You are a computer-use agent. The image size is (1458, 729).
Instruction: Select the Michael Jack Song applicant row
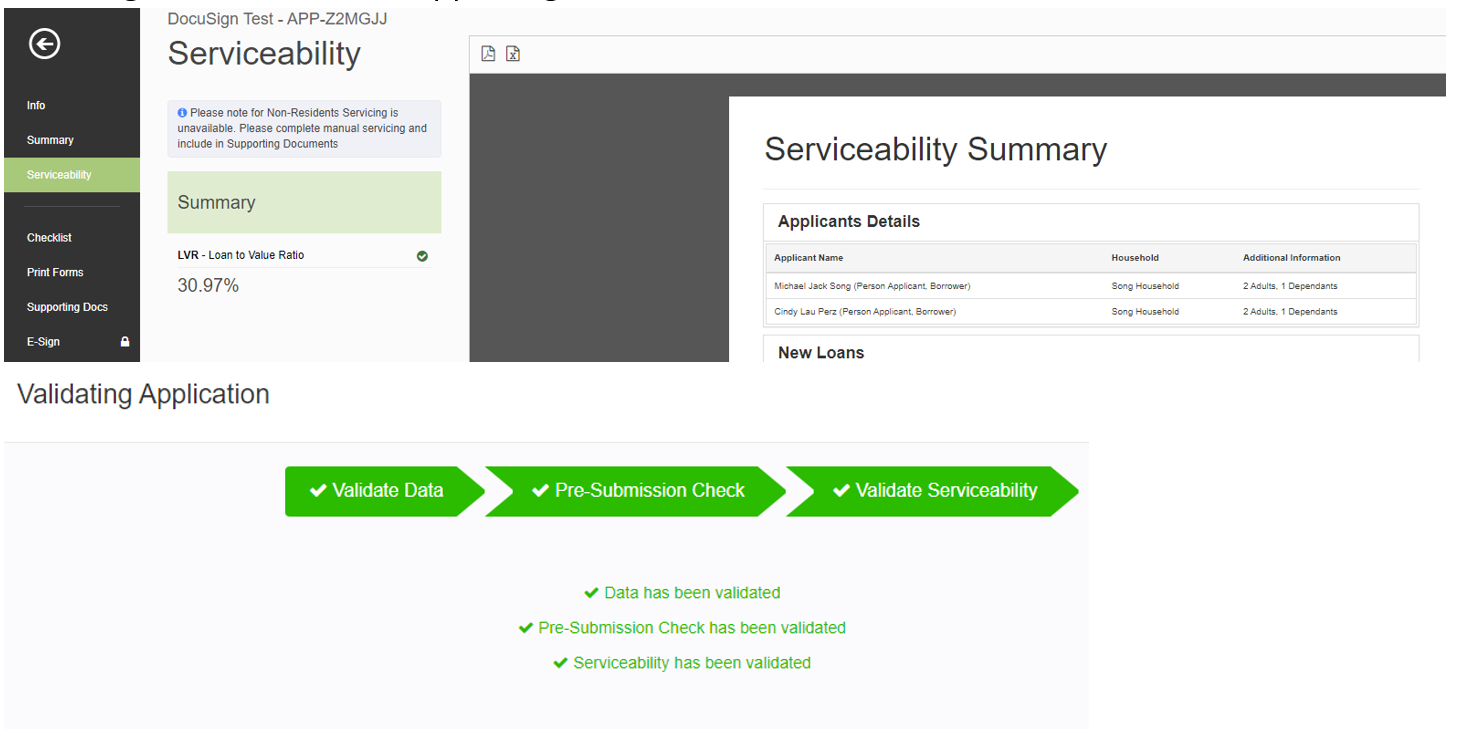pos(872,286)
